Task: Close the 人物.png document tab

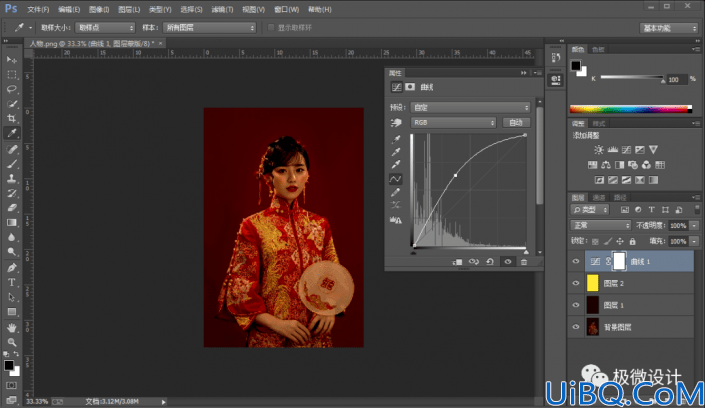Action: coord(161,43)
